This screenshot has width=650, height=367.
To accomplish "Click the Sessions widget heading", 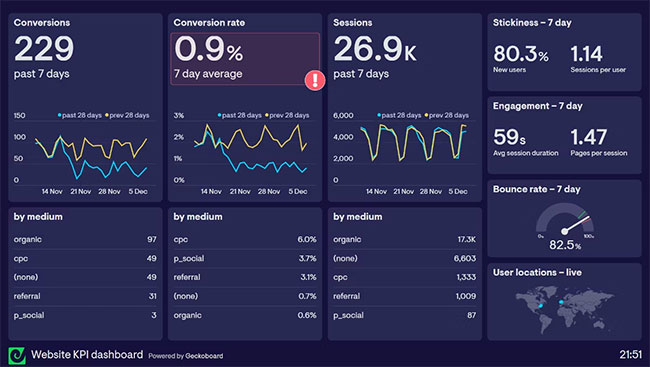I will click(x=352, y=23).
